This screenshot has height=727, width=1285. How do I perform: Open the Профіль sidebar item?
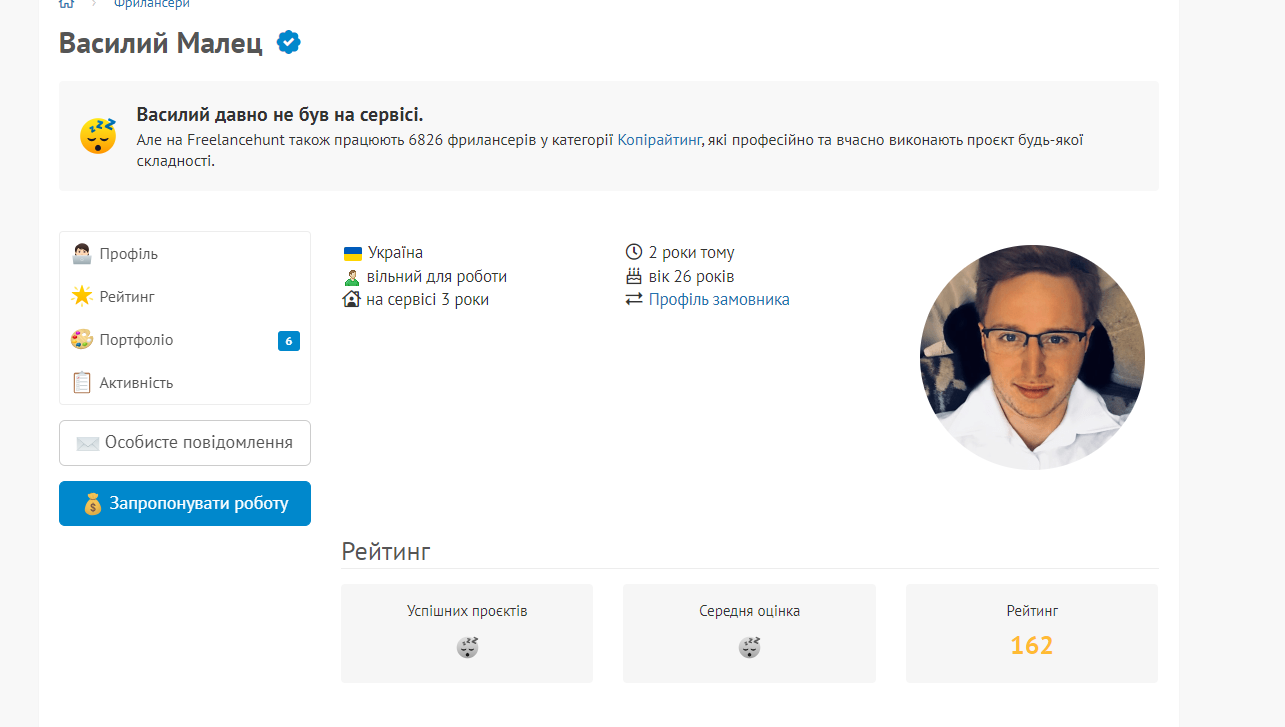tap(185, 254)
